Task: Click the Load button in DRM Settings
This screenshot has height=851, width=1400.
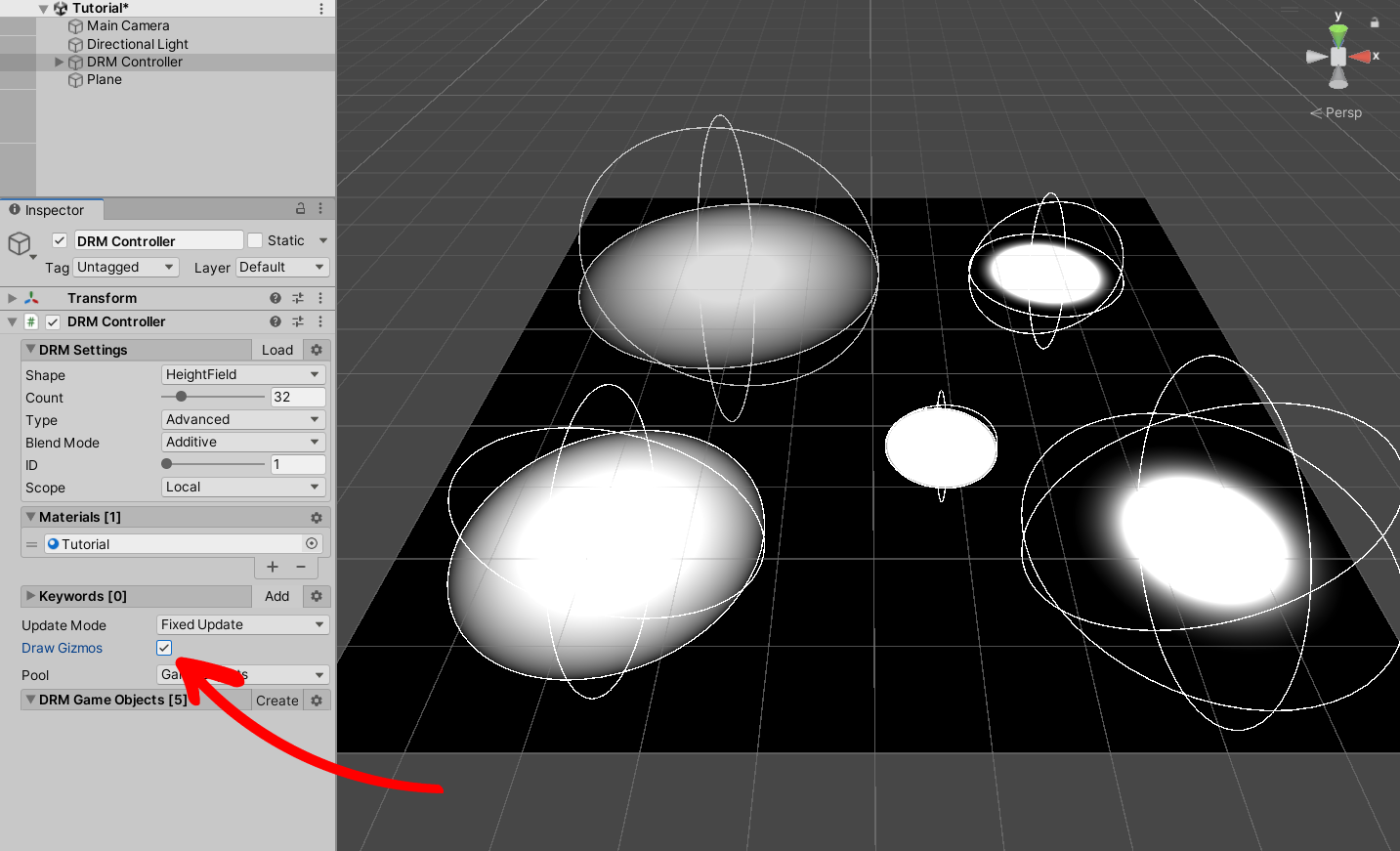Action: tap(277, 350)
